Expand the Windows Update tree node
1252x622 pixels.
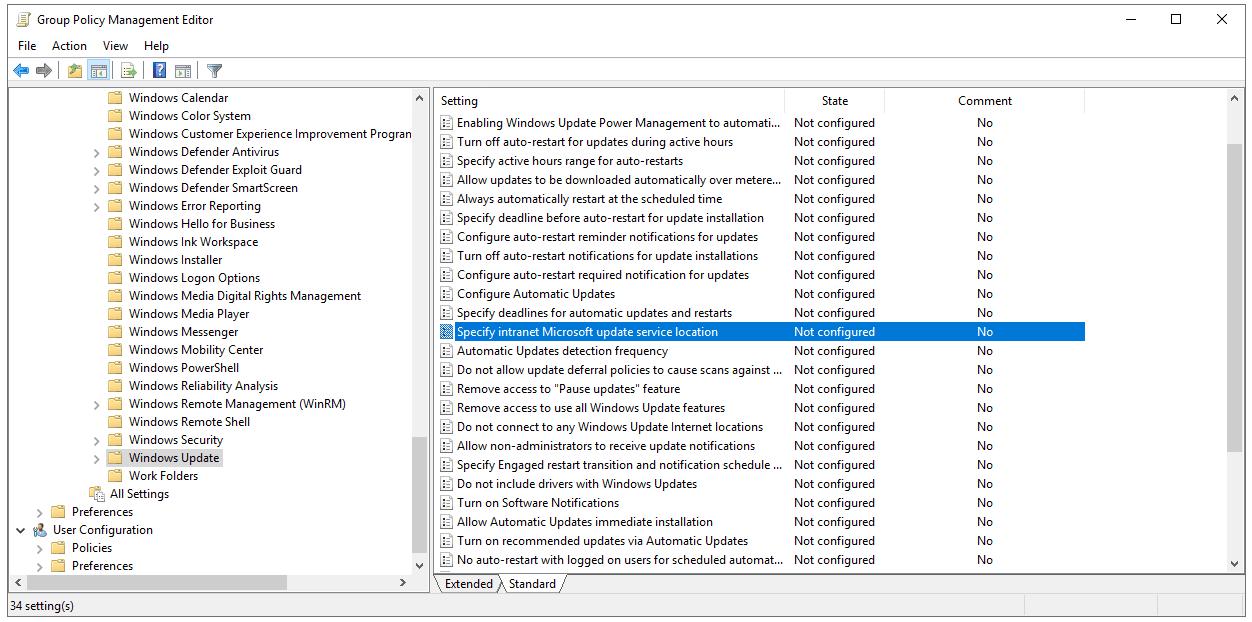tap(97, 458)
